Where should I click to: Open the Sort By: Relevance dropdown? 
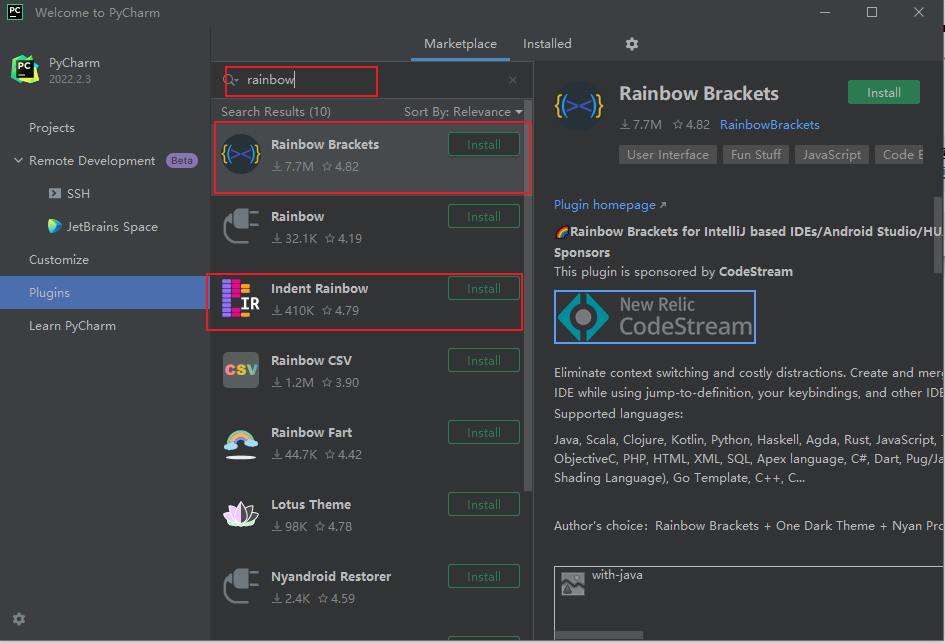[463, 111]
